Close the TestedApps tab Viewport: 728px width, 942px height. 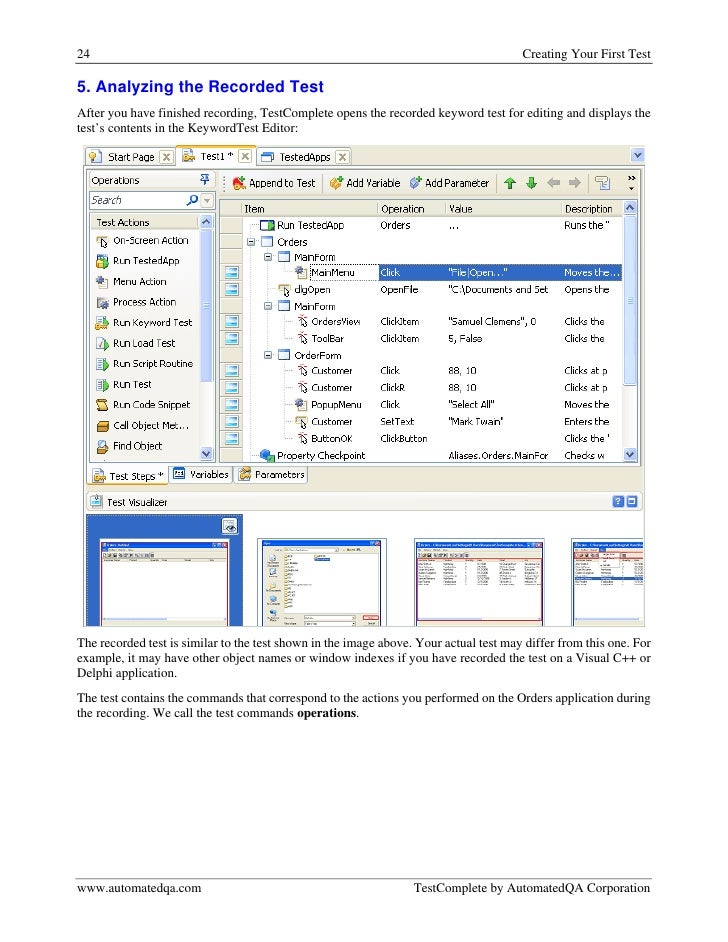342,157
